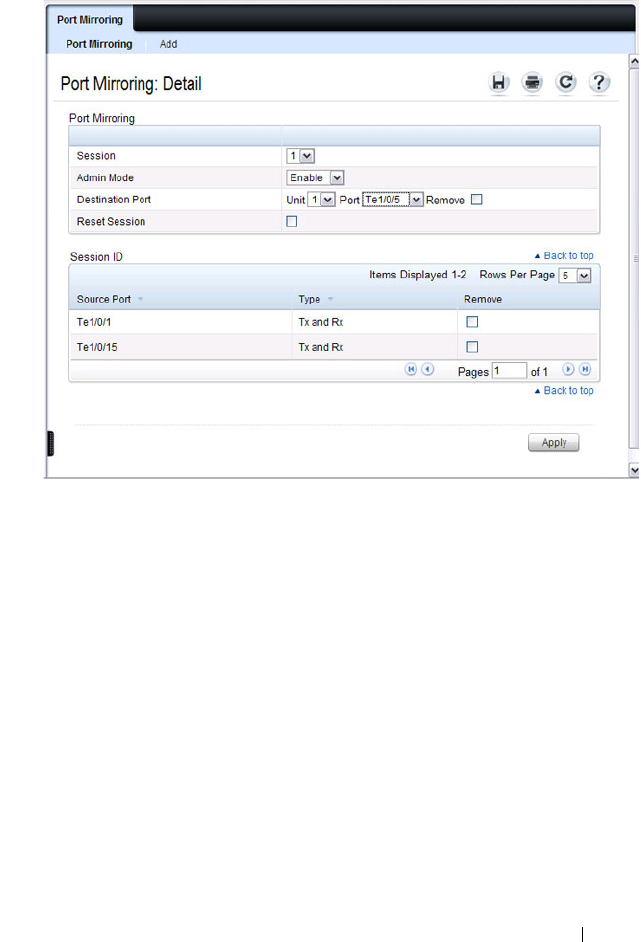Screen dimensions: 641x942
Task: Open the Session dropdown
Action: click(301, 156)
